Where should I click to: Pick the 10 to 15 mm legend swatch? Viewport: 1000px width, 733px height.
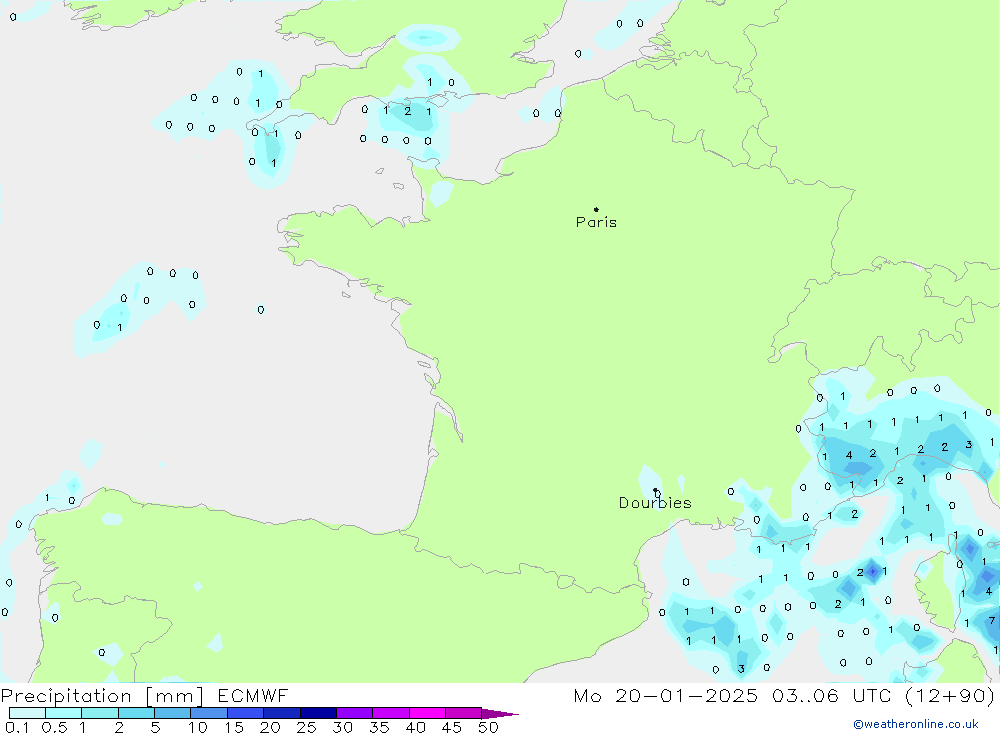tap(209, 714)
